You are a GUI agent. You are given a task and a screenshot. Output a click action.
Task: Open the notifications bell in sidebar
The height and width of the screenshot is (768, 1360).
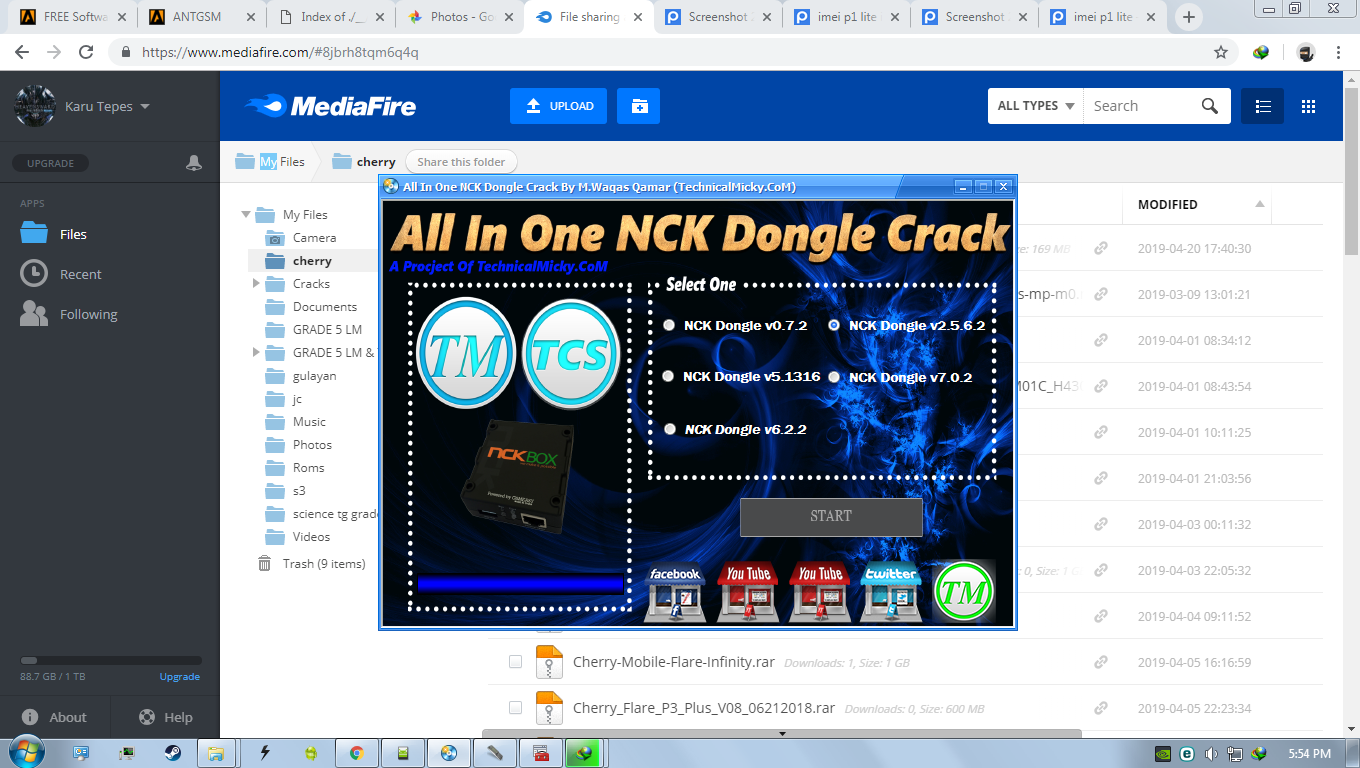click(194, 163)
